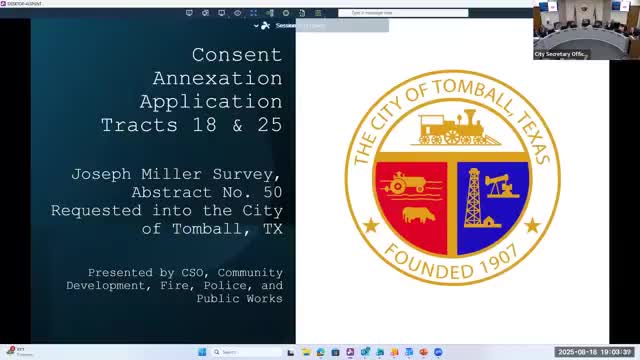Viewport: 640px width, 360px height.
Task: Click the taskbar clock showing 2025-08-18
Action: [594, 352]
